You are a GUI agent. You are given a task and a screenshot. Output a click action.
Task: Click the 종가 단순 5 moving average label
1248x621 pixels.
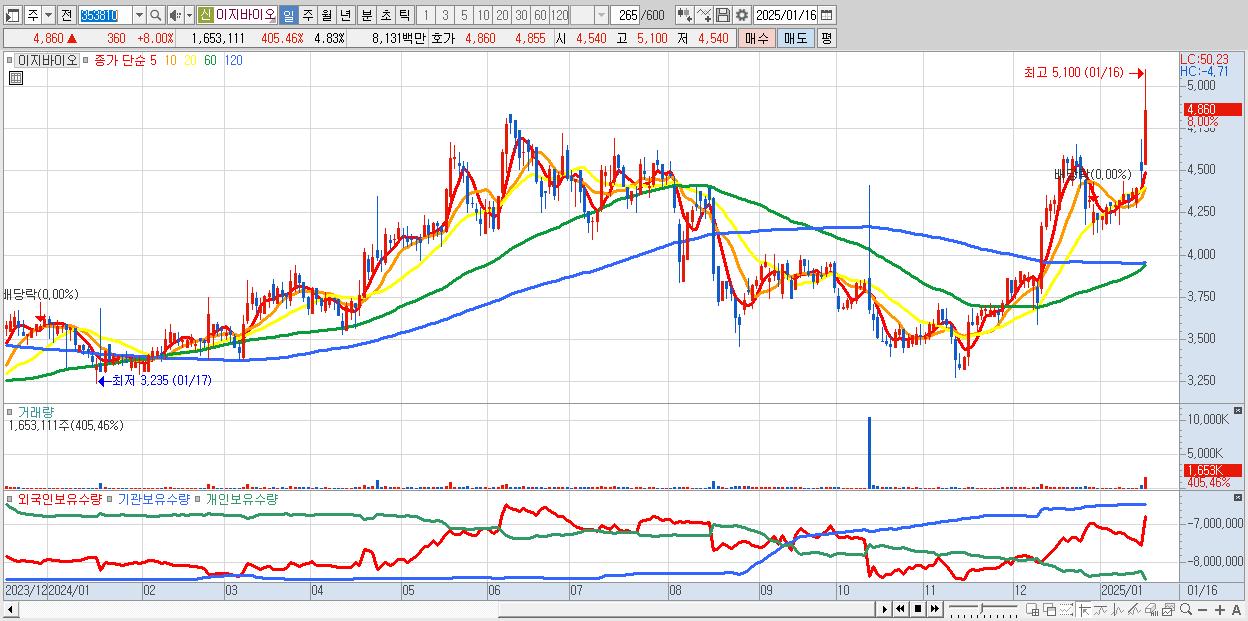(125, 60)
